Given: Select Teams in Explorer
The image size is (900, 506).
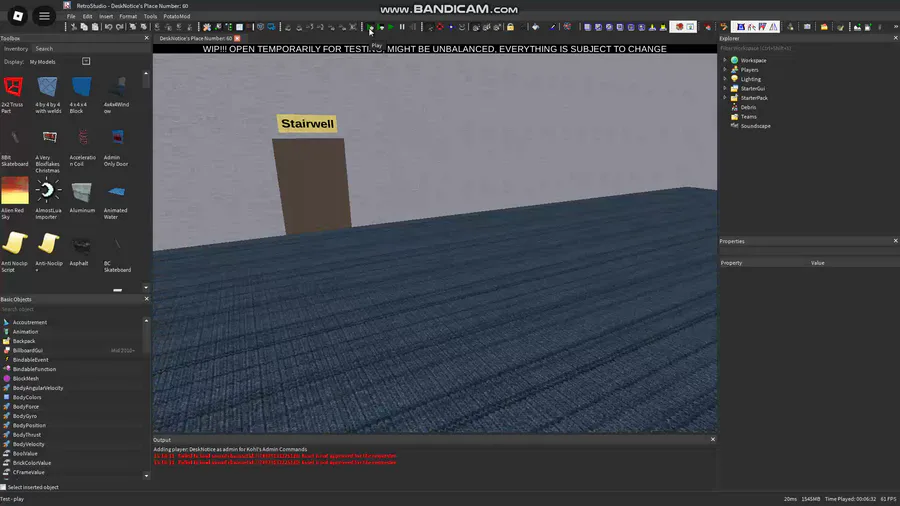Looking at the screenshot, I should point(748,116).
